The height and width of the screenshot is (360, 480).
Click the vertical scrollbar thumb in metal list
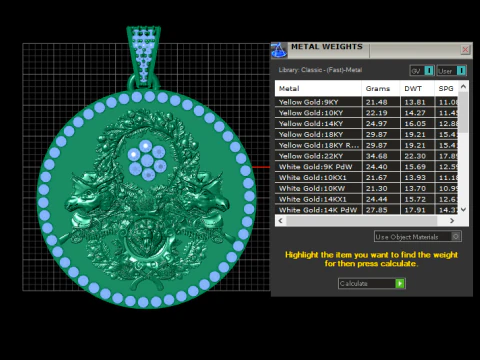point(463,112)
